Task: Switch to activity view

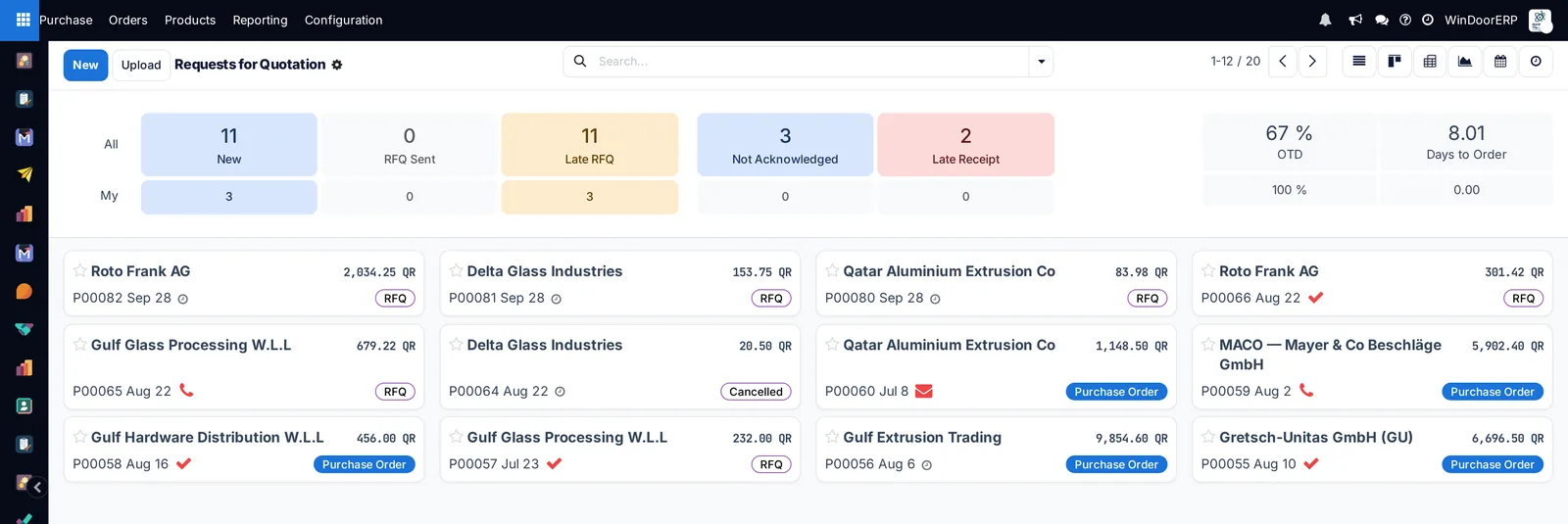Action: [1536, 61]
